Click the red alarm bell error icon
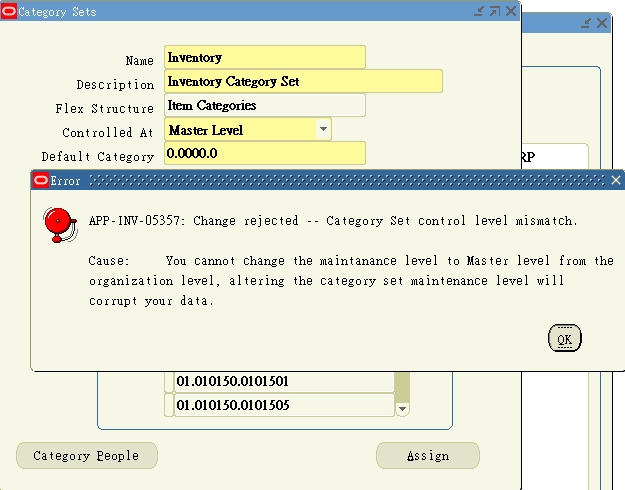The image size is (625, 490). 60,225
